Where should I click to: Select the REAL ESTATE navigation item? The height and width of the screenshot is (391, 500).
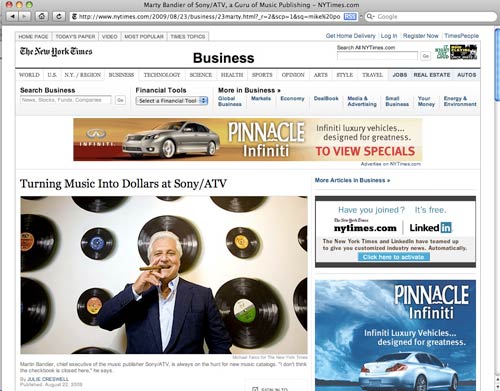click(x=432, y=75)
